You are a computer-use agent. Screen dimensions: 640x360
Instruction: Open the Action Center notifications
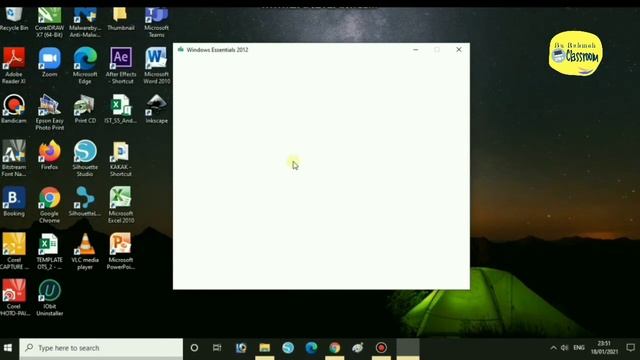click(631, 348)
